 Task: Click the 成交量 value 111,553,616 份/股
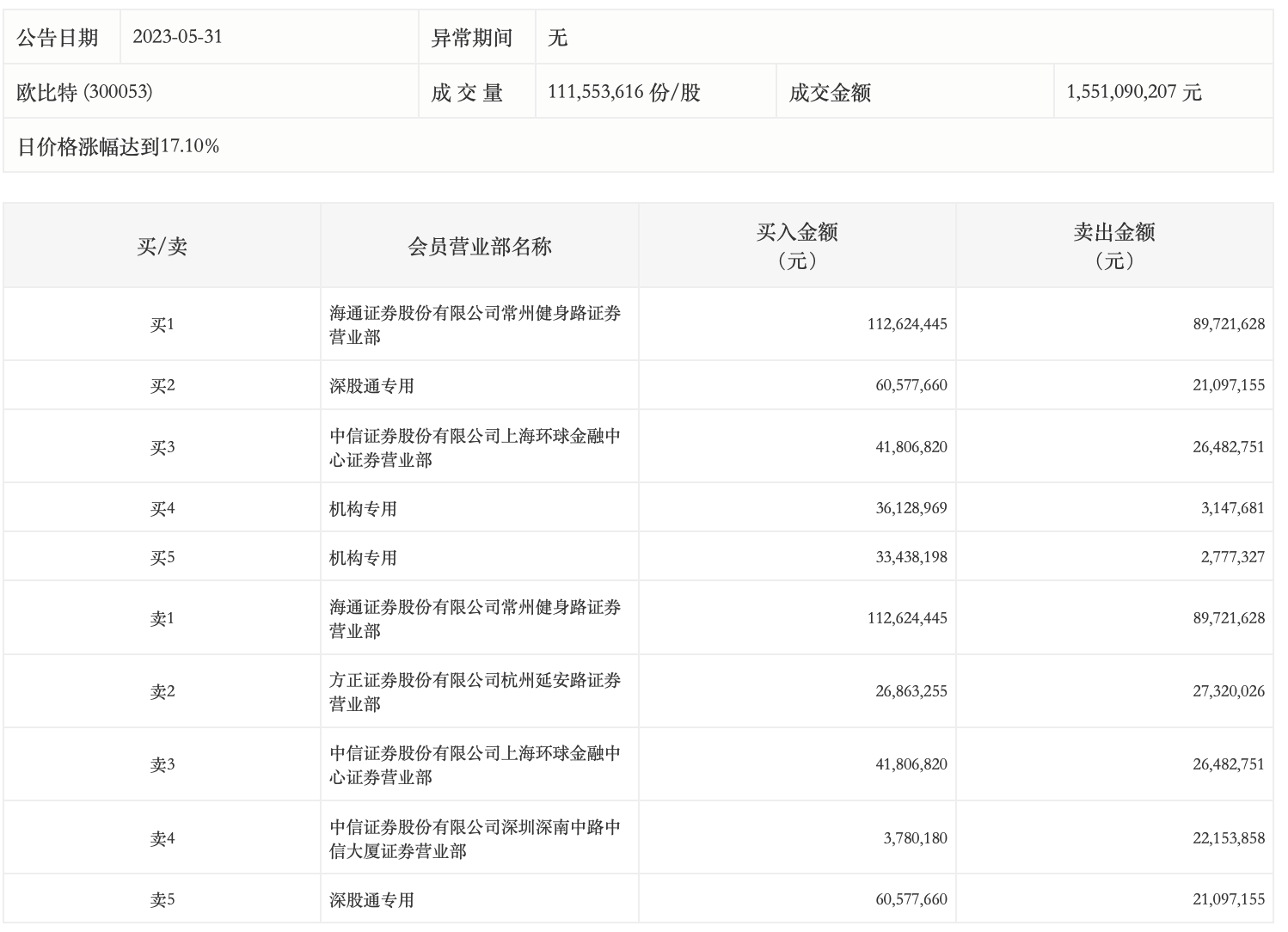pyautogui.click(x=623, y=92)
